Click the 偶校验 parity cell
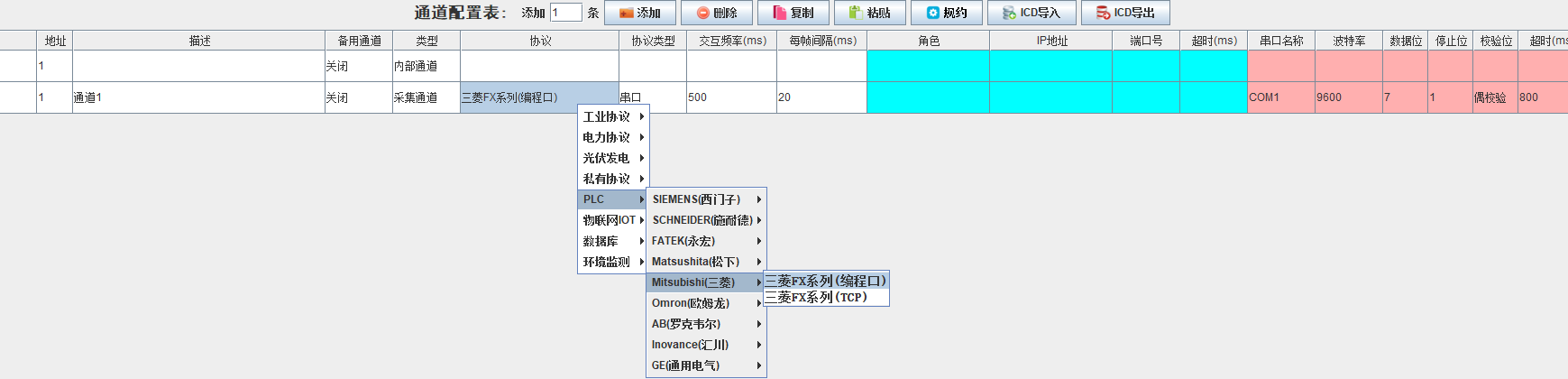This screenshot has height=379, width=1568. pyautogui.click(x=1494, y=97)
